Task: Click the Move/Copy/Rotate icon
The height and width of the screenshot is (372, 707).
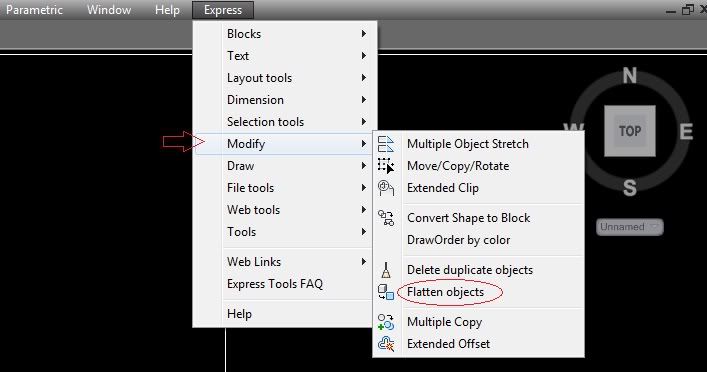Action: tap(386, 165)
